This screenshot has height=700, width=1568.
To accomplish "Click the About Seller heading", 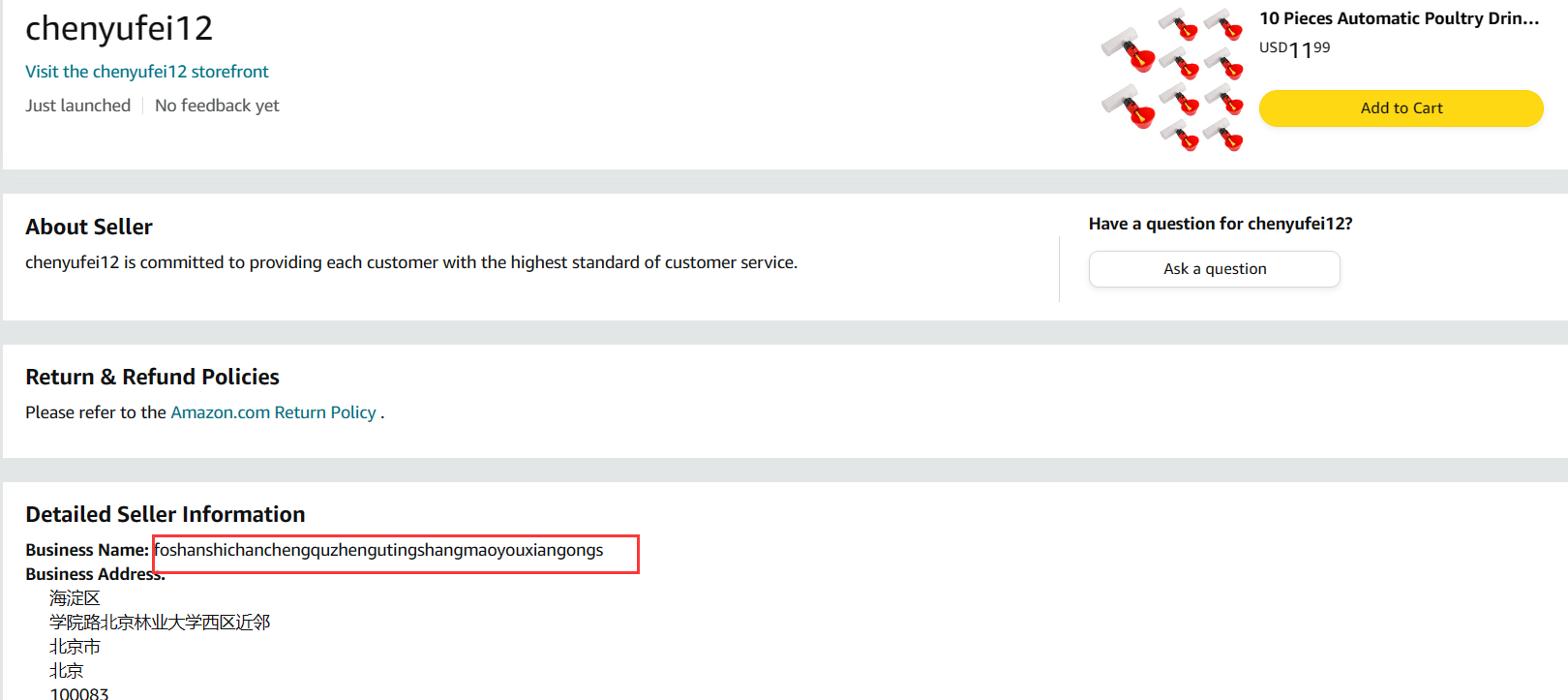I will 89,227.
